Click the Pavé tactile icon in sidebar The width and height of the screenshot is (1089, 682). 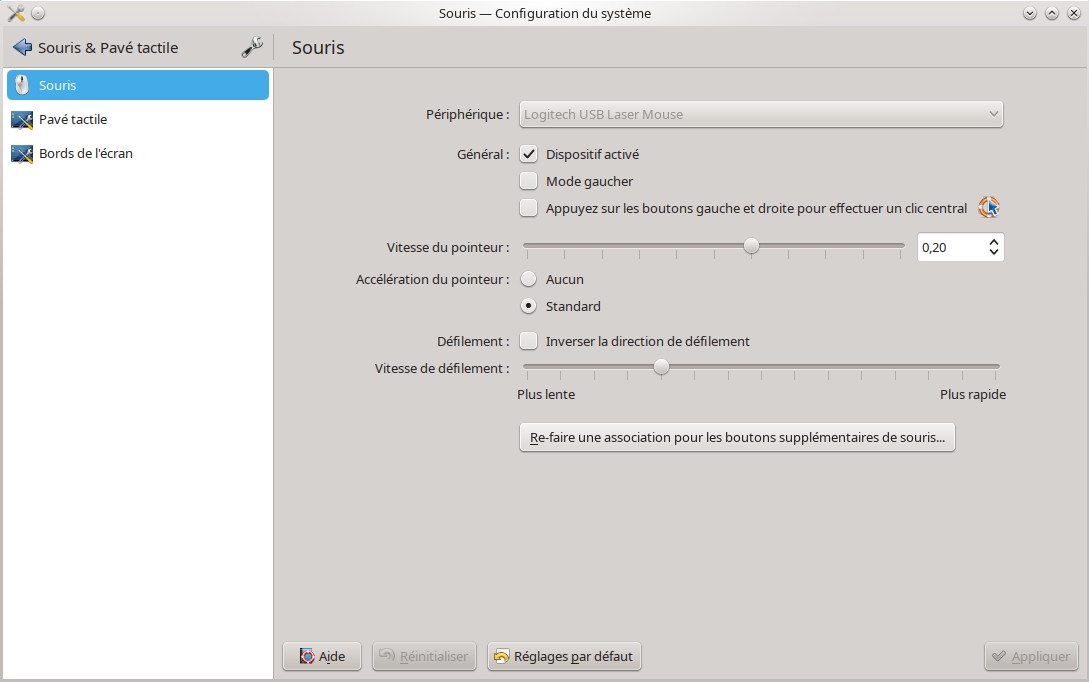tap(22, 120)
